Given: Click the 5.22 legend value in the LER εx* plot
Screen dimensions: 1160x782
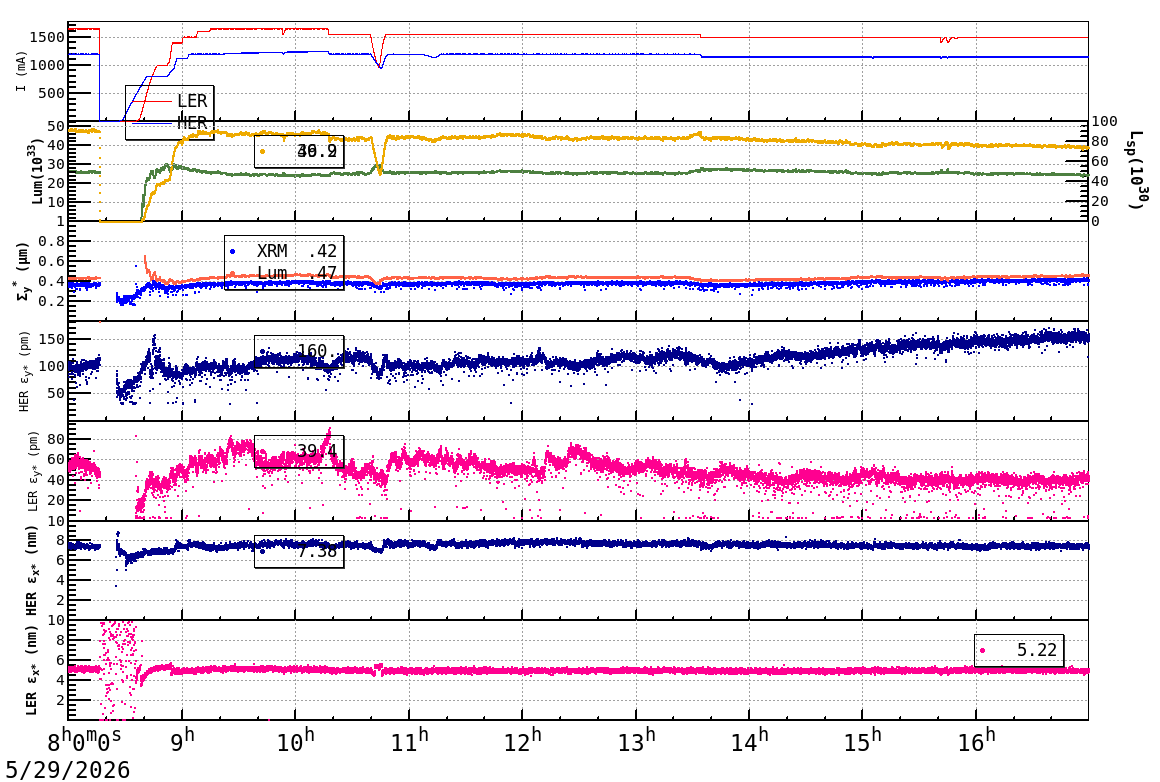Looking at the screenshot, I should click(x=1037, y=650).
